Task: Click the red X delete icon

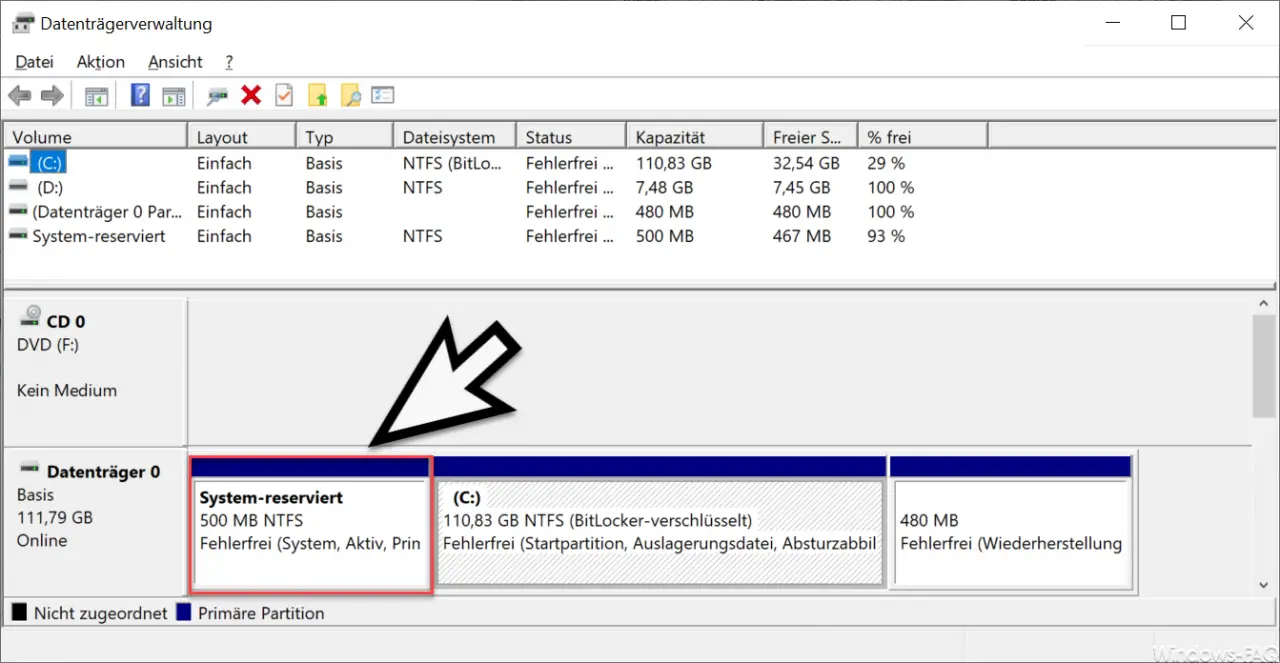Action: (251, 96)
